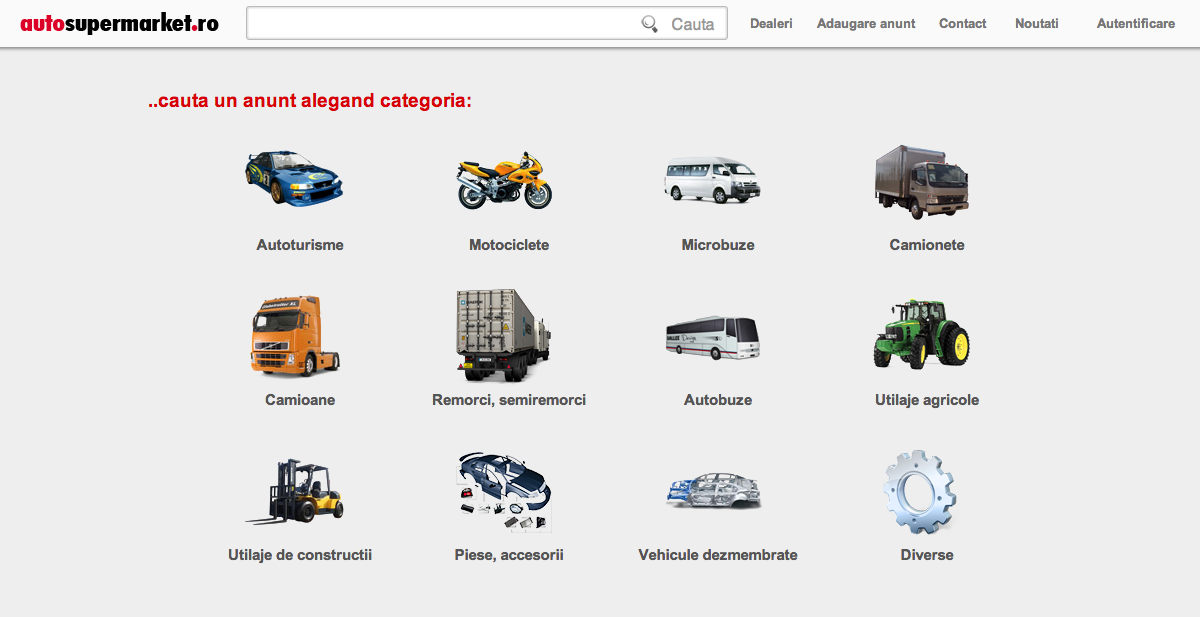Click the Piese, accesorii text link

(x=509, y=555)
